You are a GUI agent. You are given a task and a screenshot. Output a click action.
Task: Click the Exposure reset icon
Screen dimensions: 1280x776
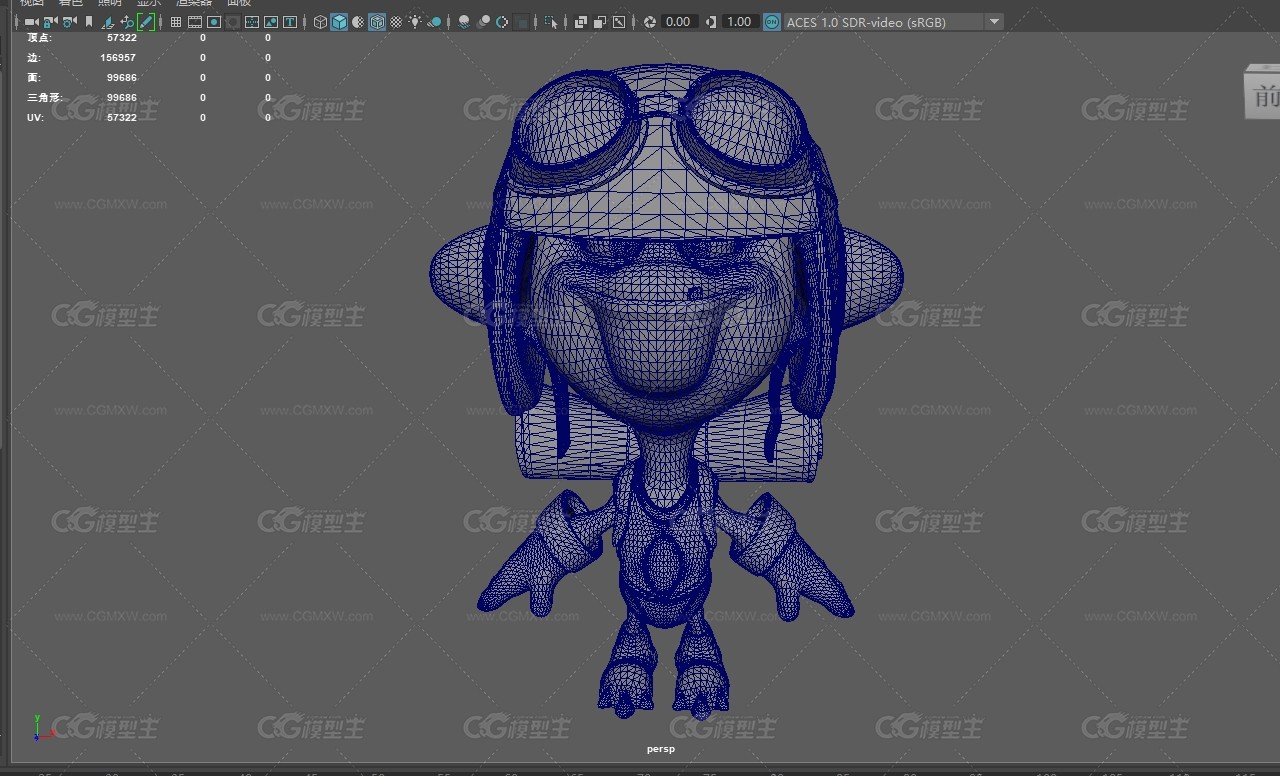tap(650, 22)
